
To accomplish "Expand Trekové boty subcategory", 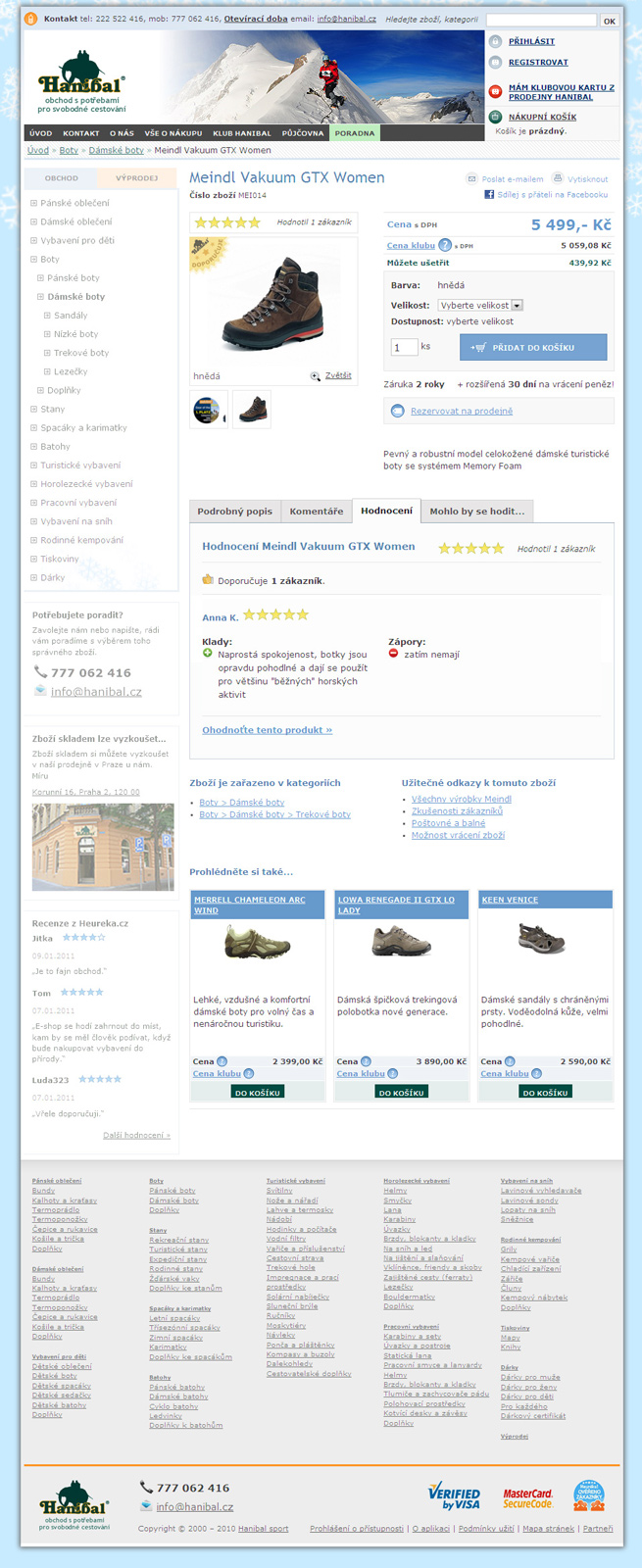I will tap(47, 353).
